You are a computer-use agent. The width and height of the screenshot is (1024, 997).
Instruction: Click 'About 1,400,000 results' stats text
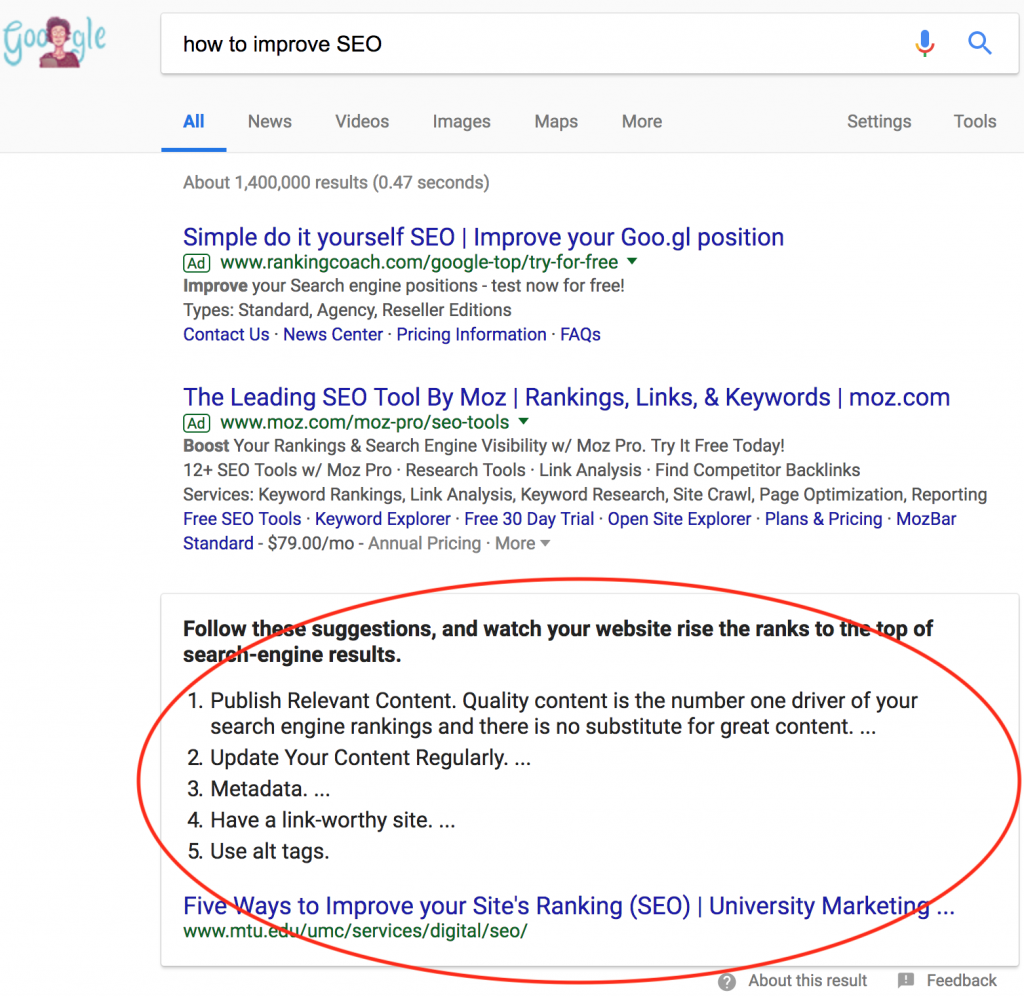pyautogui.click(x=336, y=182)
